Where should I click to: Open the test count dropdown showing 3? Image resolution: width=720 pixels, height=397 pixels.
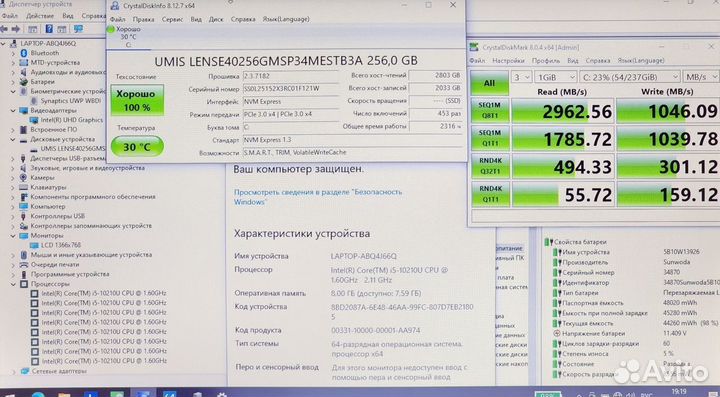(x=522, y=77)
